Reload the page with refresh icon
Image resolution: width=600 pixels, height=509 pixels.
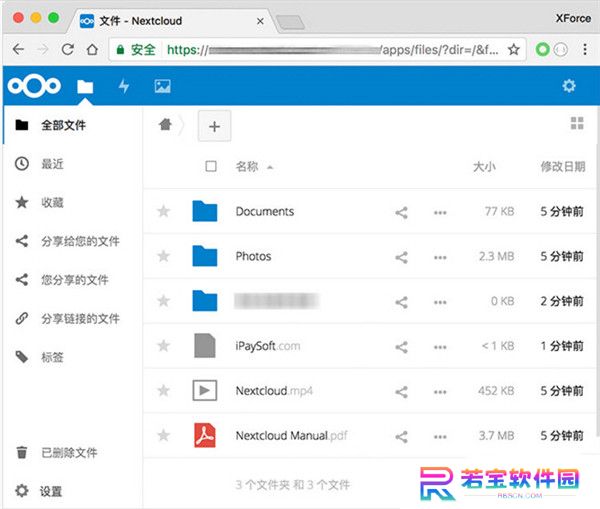(68, 49)
